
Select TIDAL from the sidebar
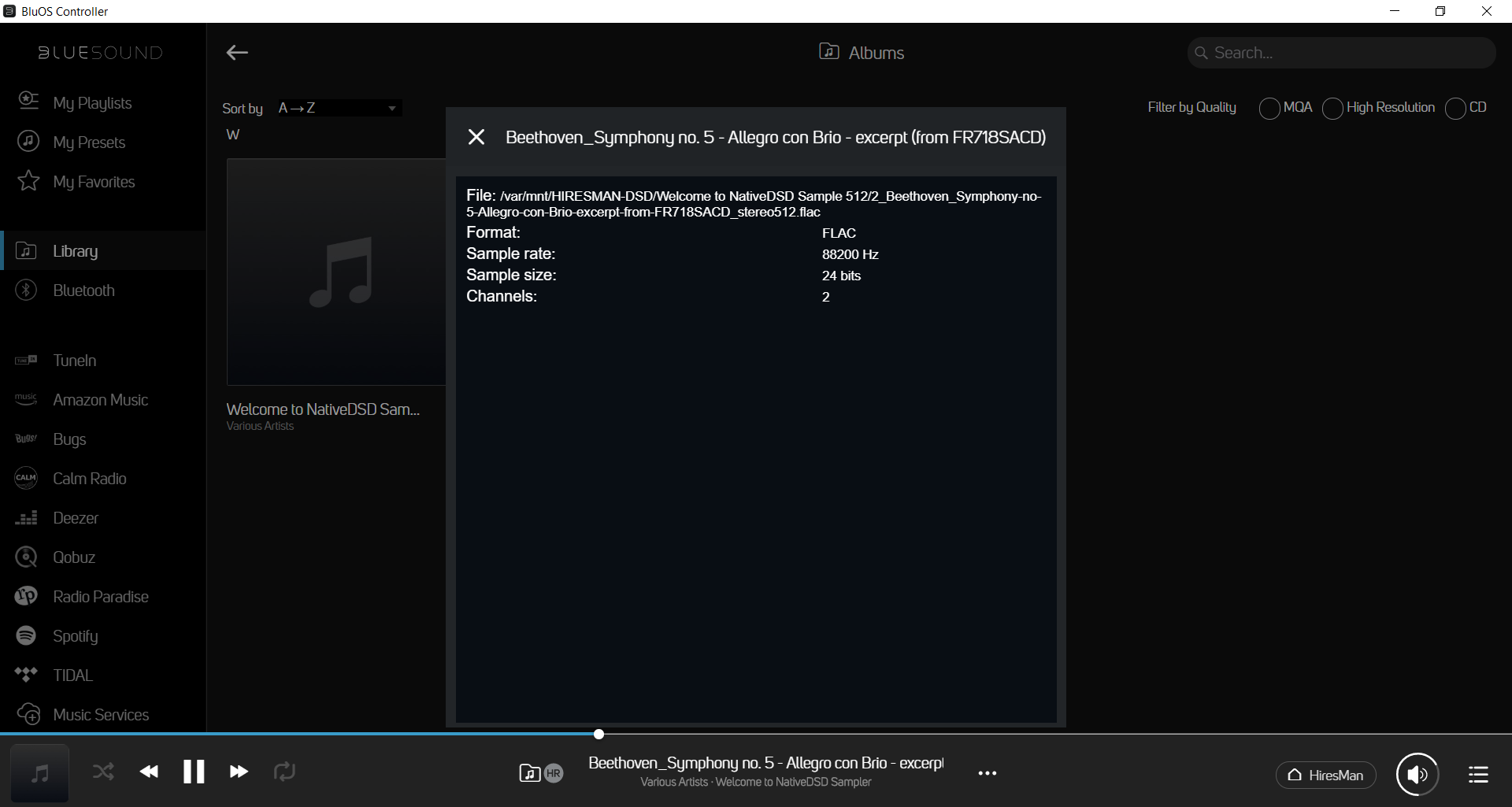click(x=72, y=676)
